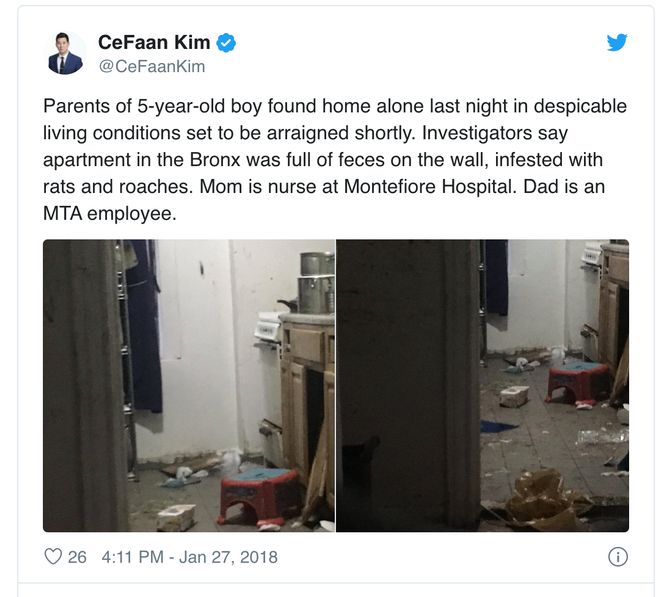The width and height of the screenshot is (664, 597).
Task: Click the first line of the tweet text
Action: click(335, 106)
